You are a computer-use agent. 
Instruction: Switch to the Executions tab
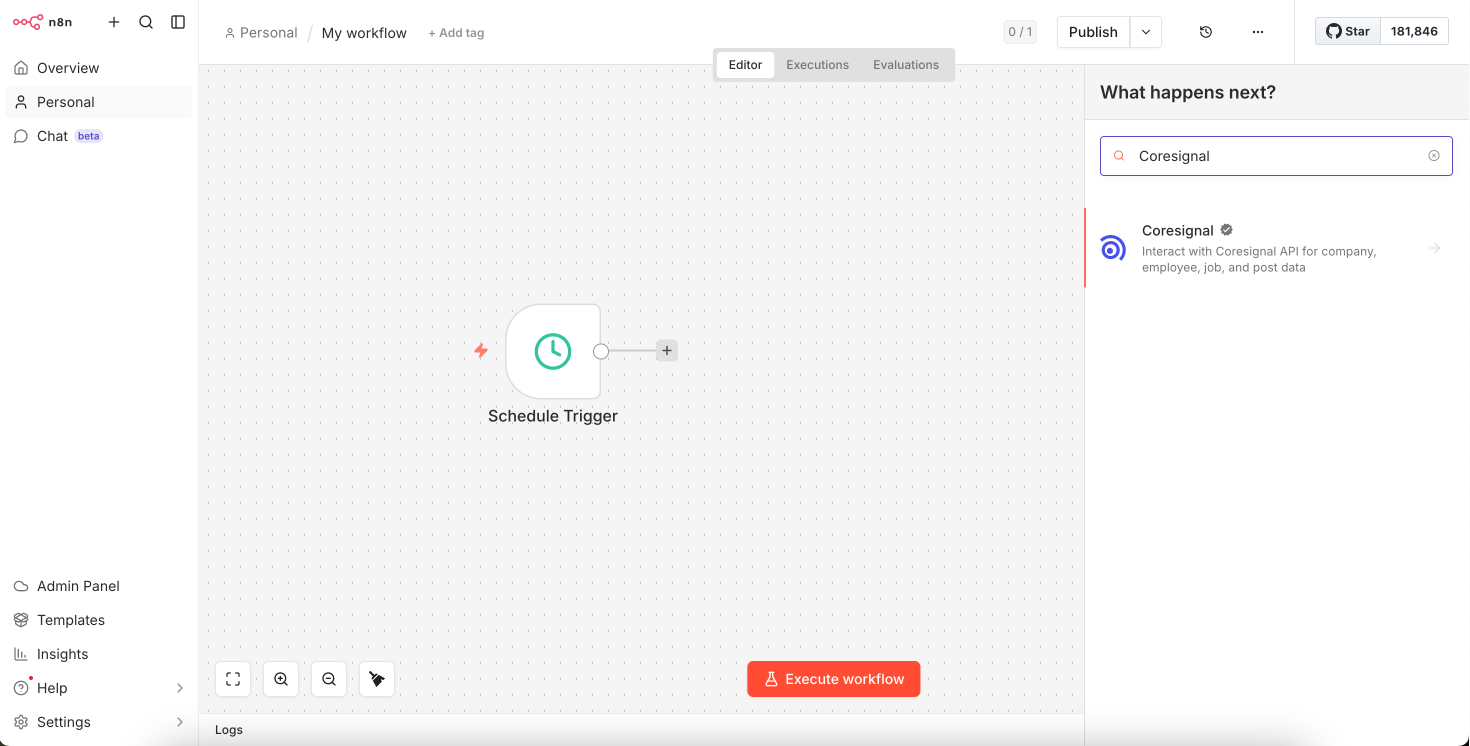pos(817,65)
